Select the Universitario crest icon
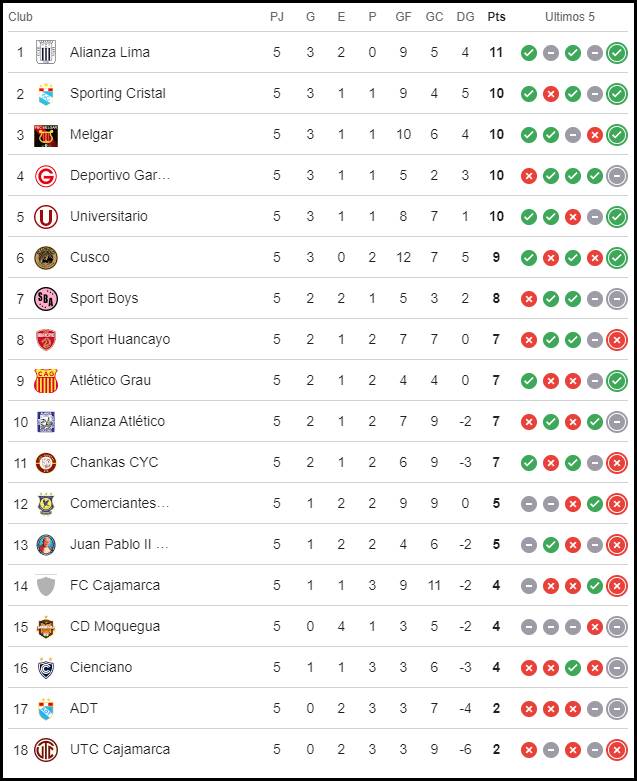 (x=46, y=217)
